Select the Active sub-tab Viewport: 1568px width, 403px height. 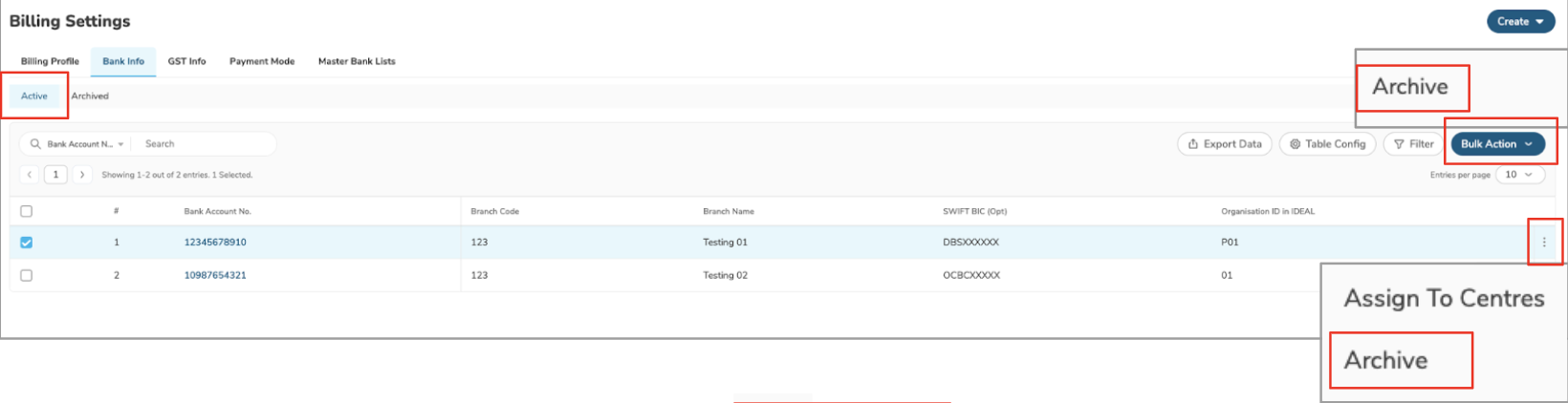pyautogui.click(x=34, y=95)
